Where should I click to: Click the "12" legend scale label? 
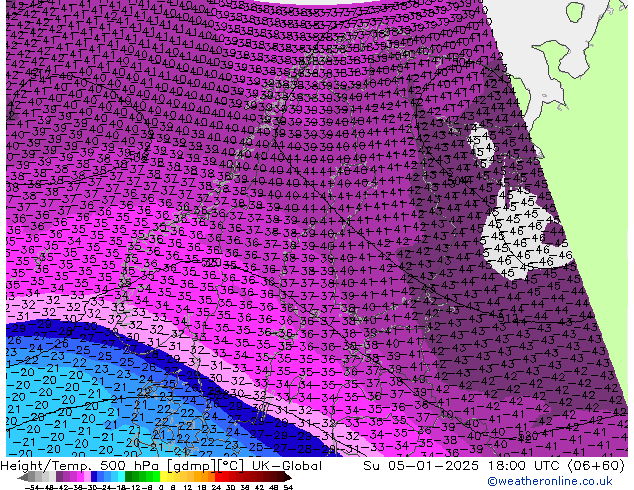[x=188, y=487]
